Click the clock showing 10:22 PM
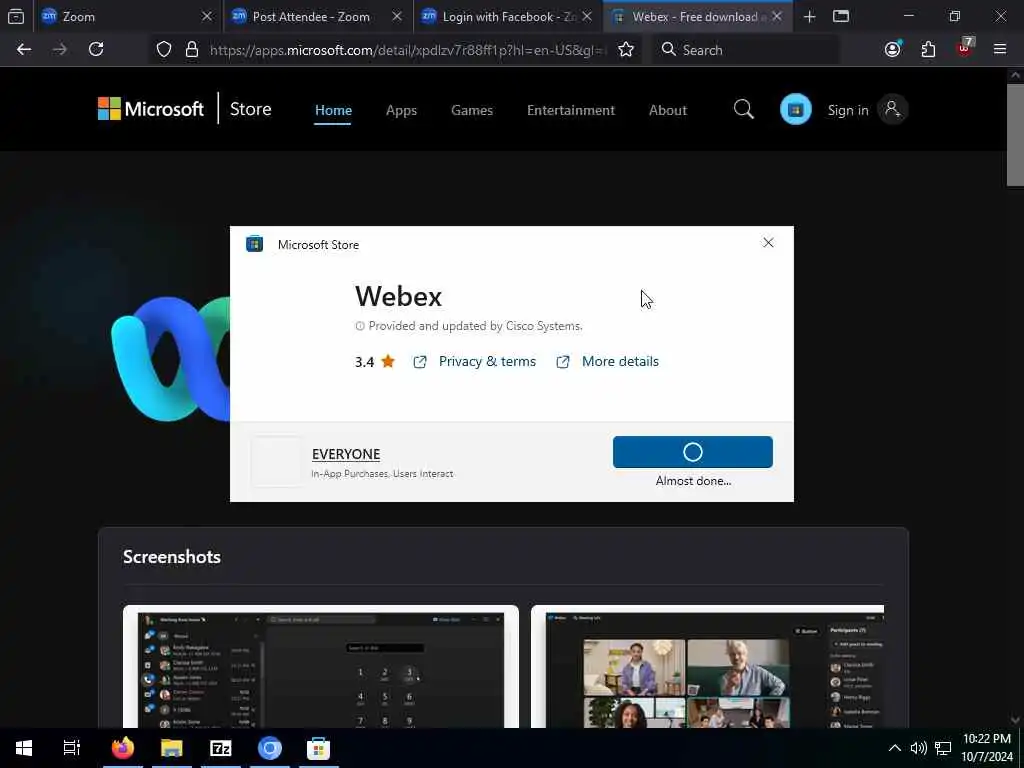 (987, 739)
